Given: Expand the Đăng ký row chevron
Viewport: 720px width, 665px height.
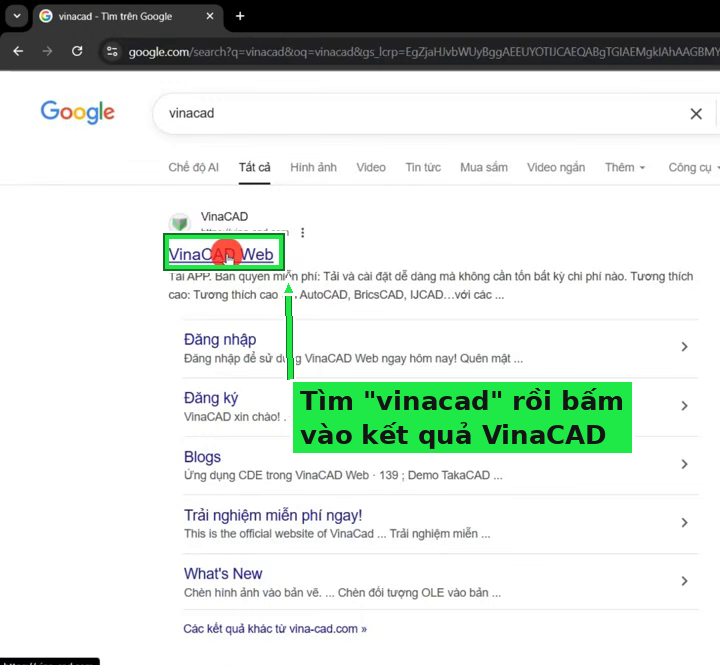Looking at the screenshot, I should coord(684,406).
